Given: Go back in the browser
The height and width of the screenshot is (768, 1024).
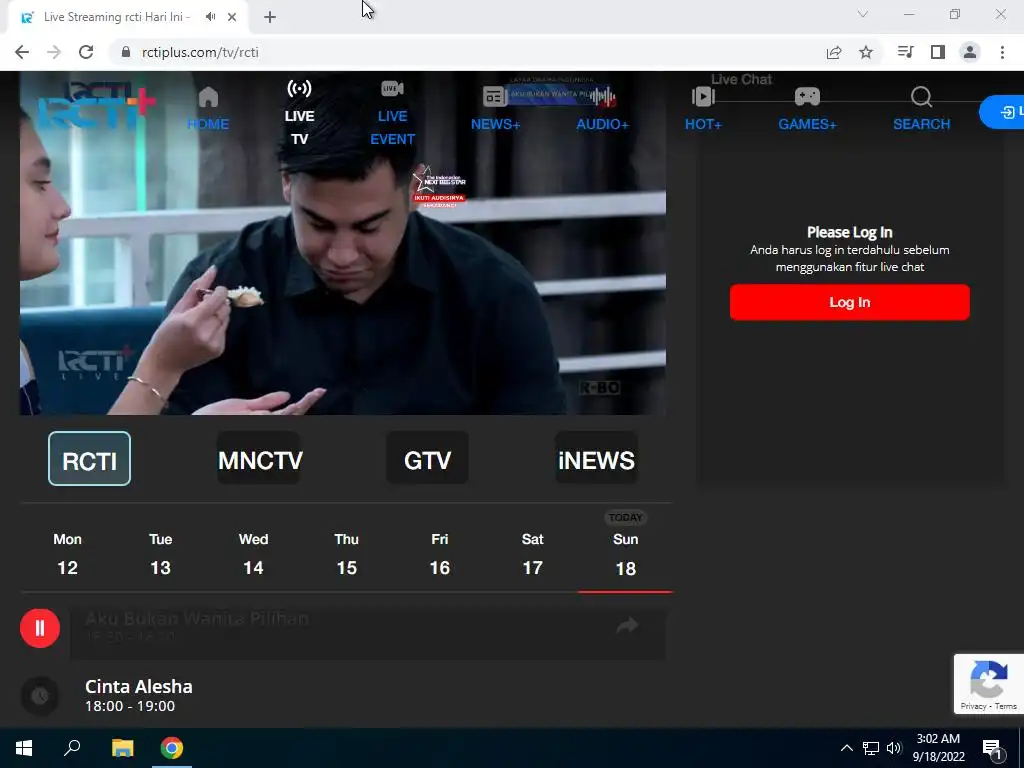Looking at the screenshot, I should [x=22, y=52].
